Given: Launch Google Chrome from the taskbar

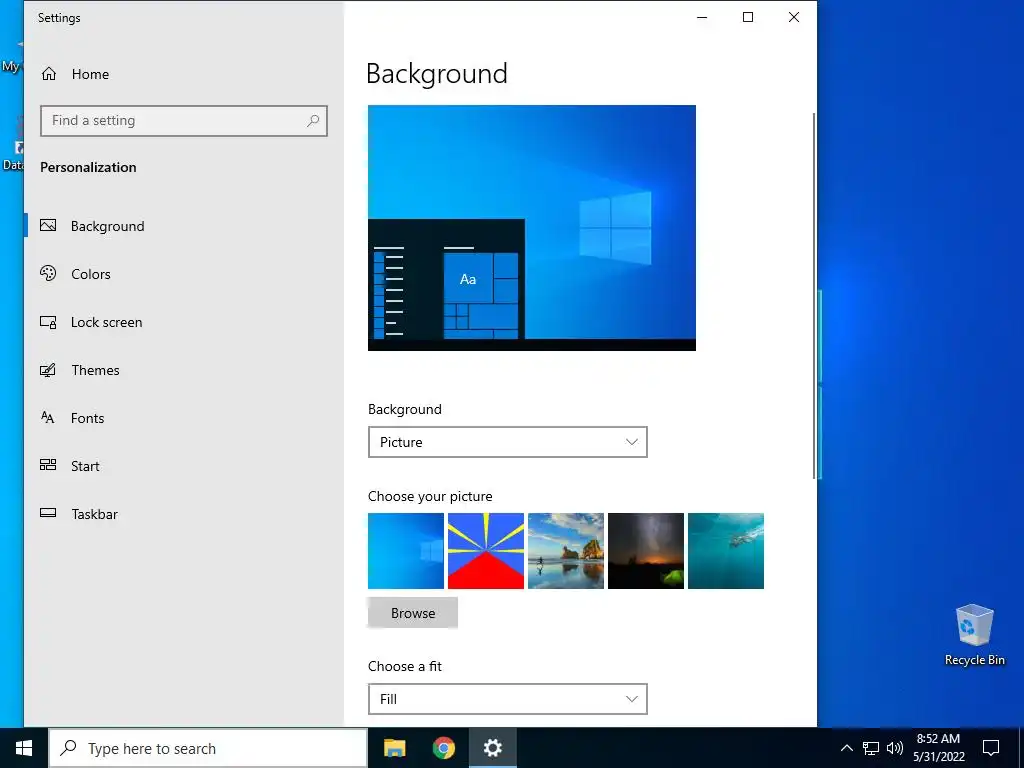Looking at the screenshot, I should click(x=443, y=748).
